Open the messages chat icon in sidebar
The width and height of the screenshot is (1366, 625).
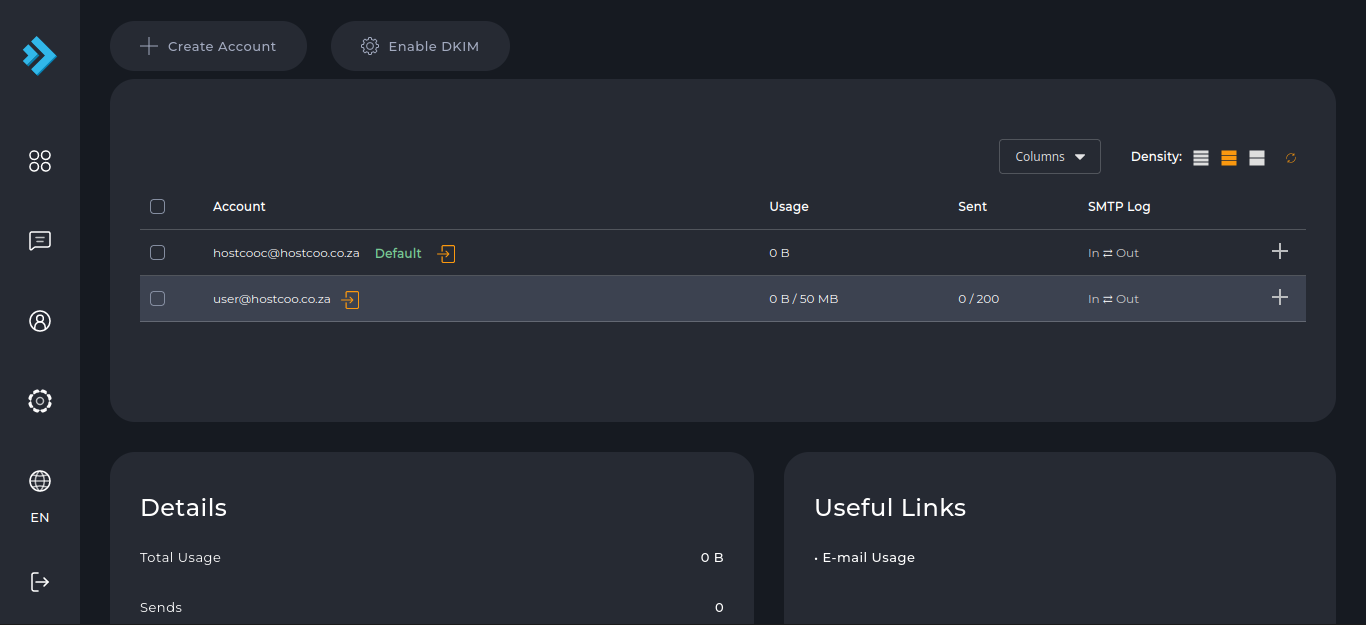coord(40,241)
